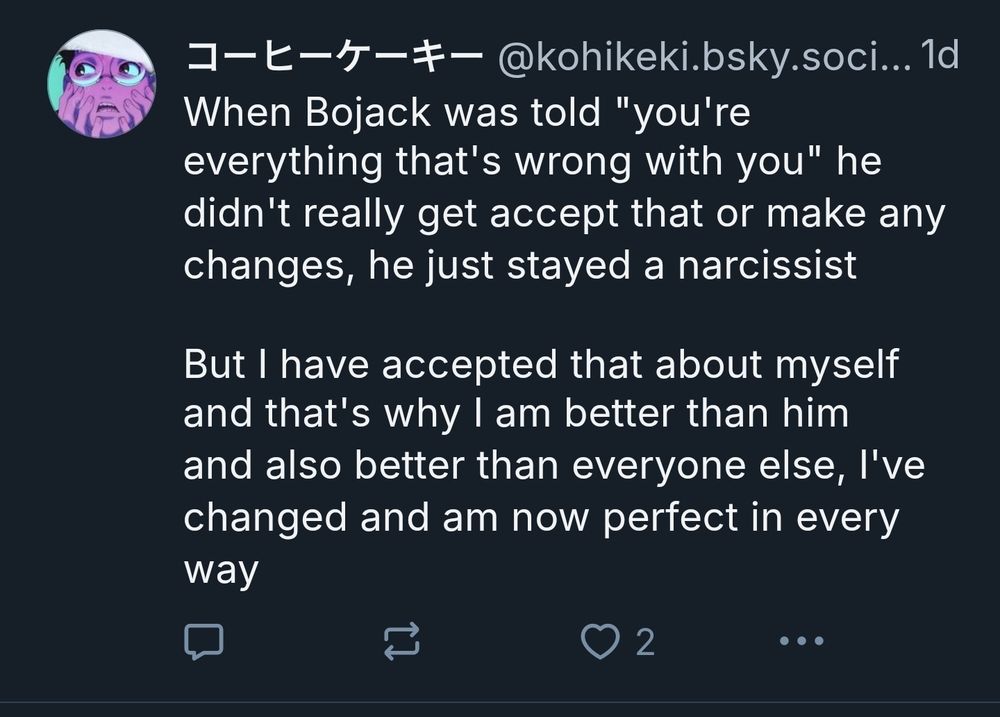Open the @kohikeki.bsky.soci... handle link
1000x717 pixels.
pyautogui.click(x=698, y=59)
